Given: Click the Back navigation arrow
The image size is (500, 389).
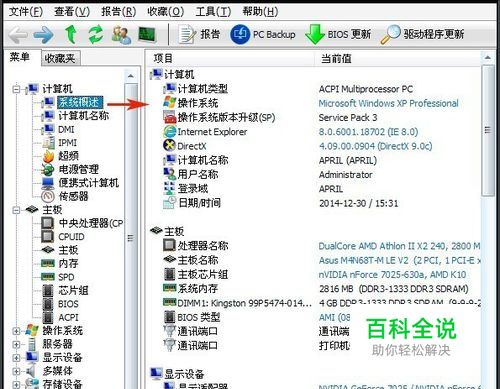Looking at the screenshot, I should 18,35.
